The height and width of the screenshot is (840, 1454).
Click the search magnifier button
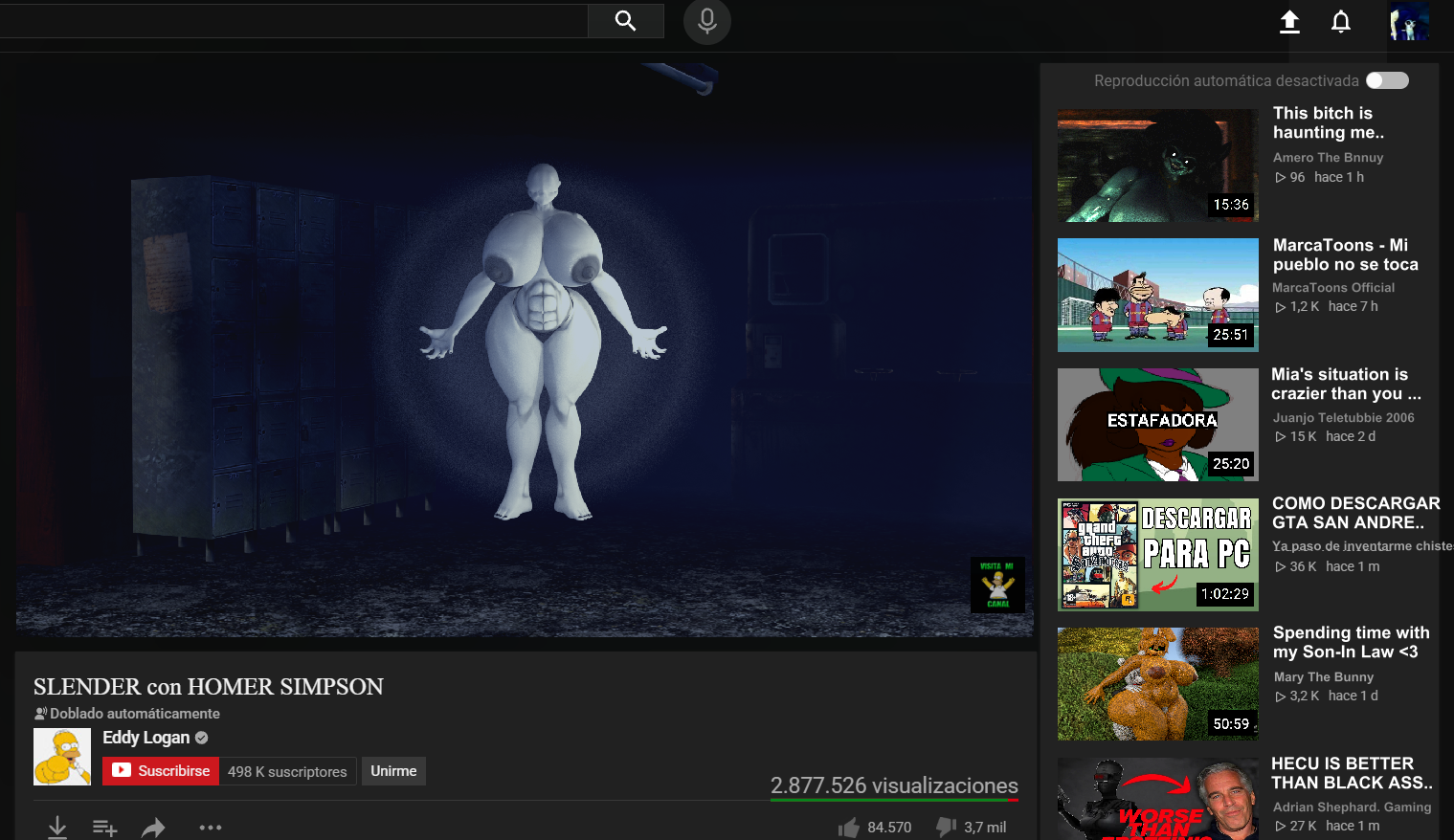tap(626, 21)
